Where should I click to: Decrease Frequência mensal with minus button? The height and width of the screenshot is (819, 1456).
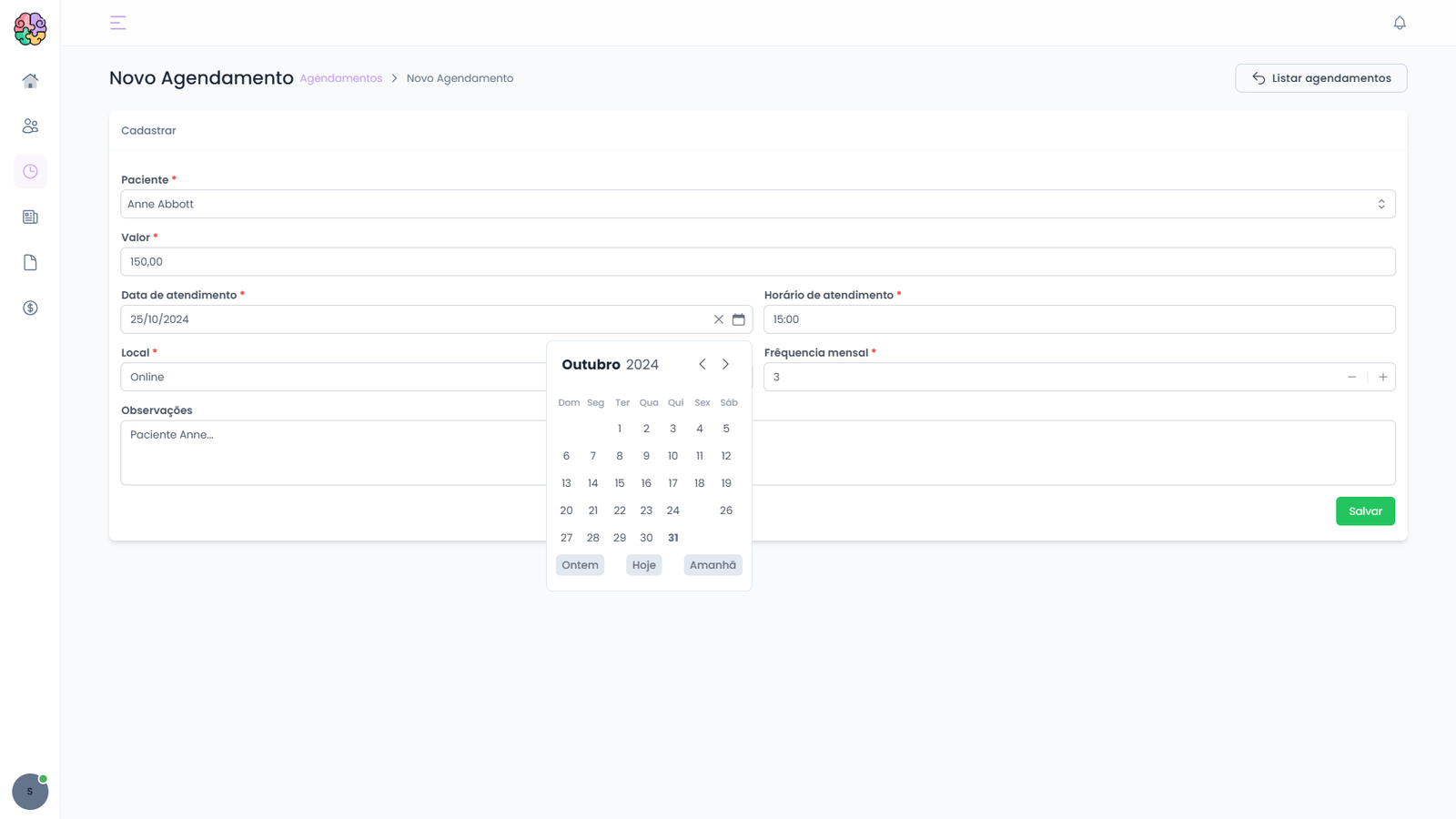(1352, 377)
